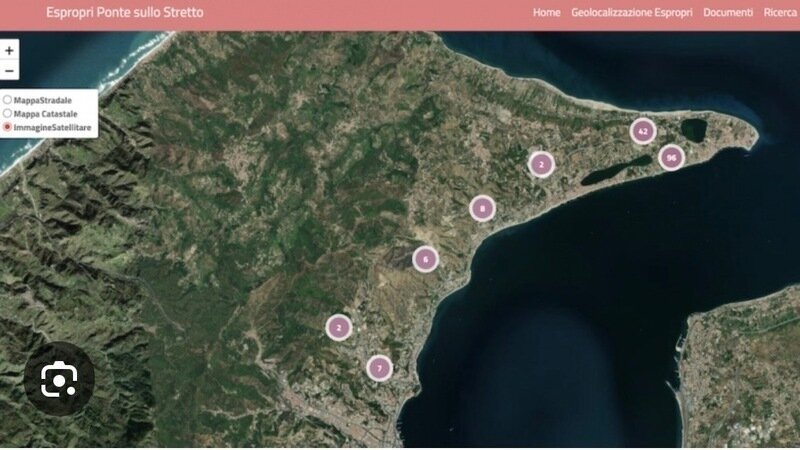
Task: Click the Espropri Ponte sullo Stretto title
Action: (x=124, y=13)
